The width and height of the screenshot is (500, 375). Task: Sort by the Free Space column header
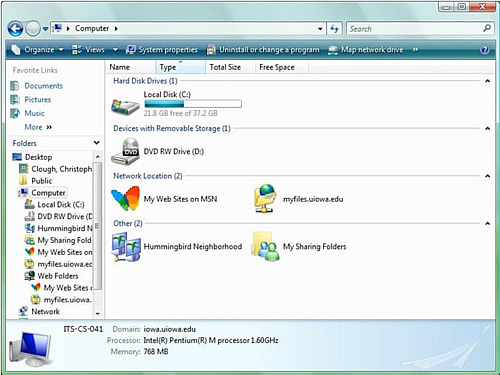(282, 67)
